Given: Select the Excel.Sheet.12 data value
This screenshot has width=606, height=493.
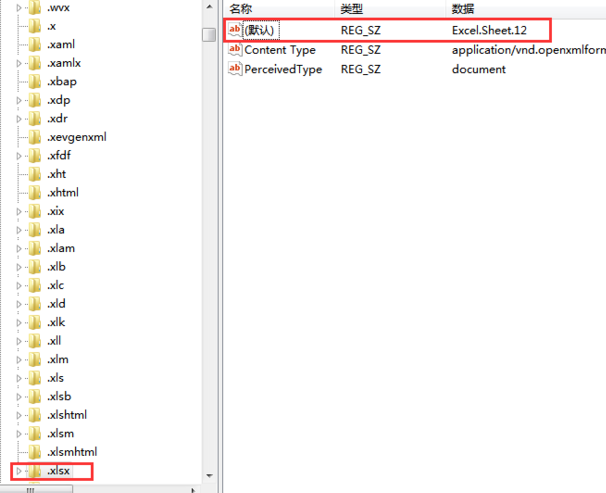Looking at the screenshot, I should coord(489,31).
